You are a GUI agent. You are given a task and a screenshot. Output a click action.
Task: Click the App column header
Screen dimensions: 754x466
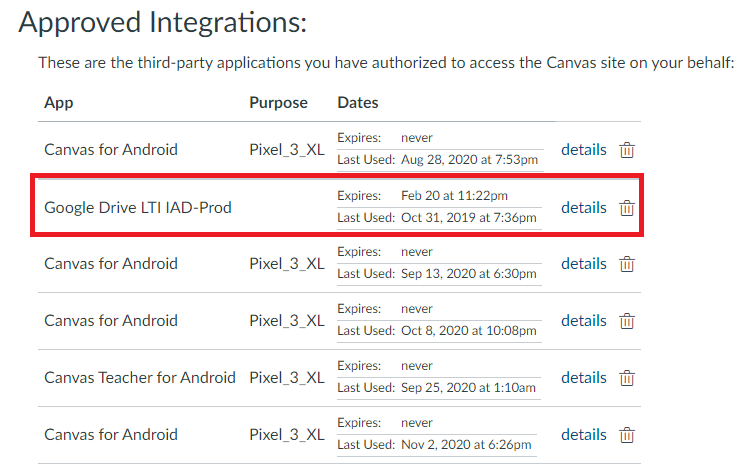point(59,102)
